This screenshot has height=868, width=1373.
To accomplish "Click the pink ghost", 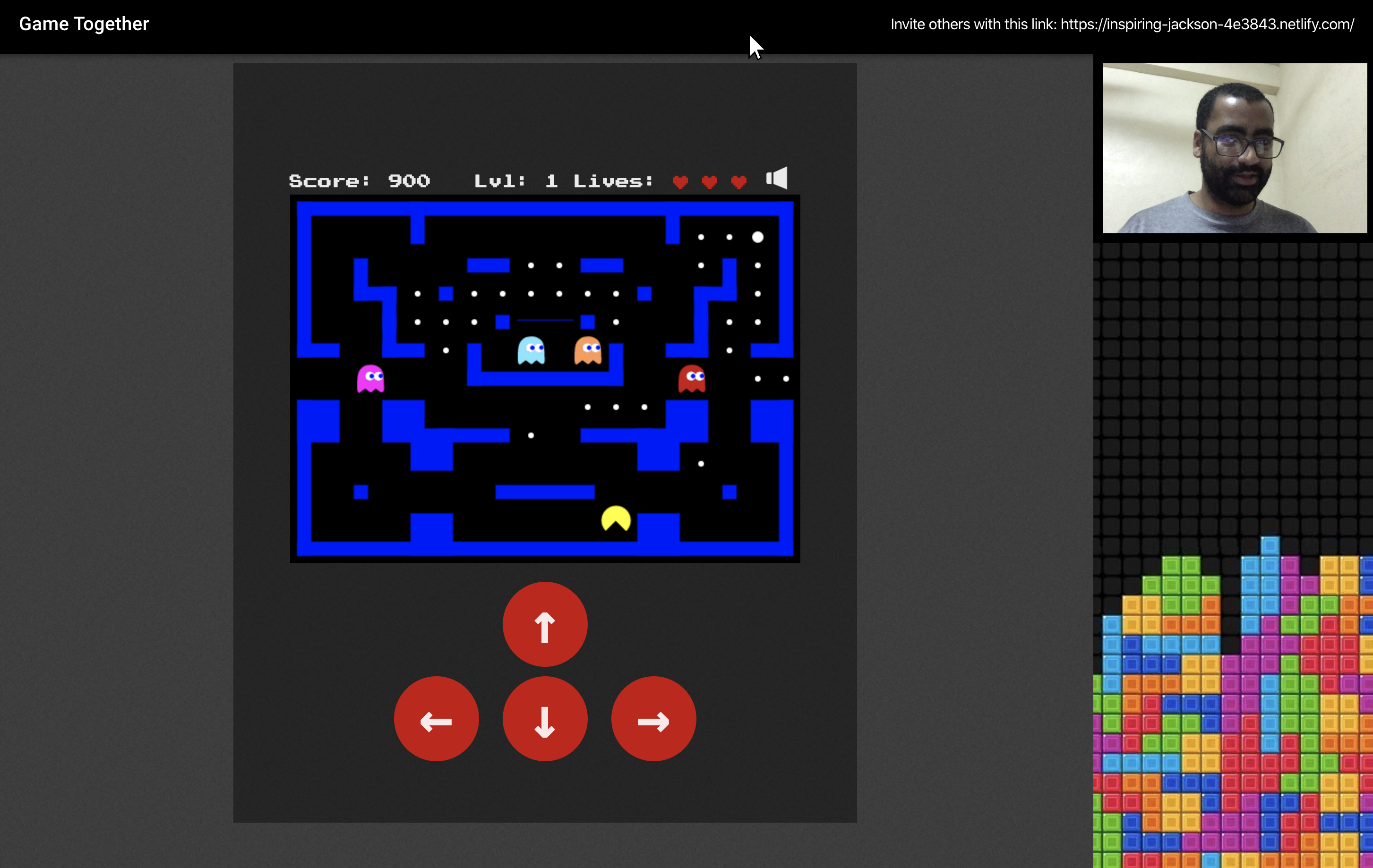I will (x=370, y=378).
